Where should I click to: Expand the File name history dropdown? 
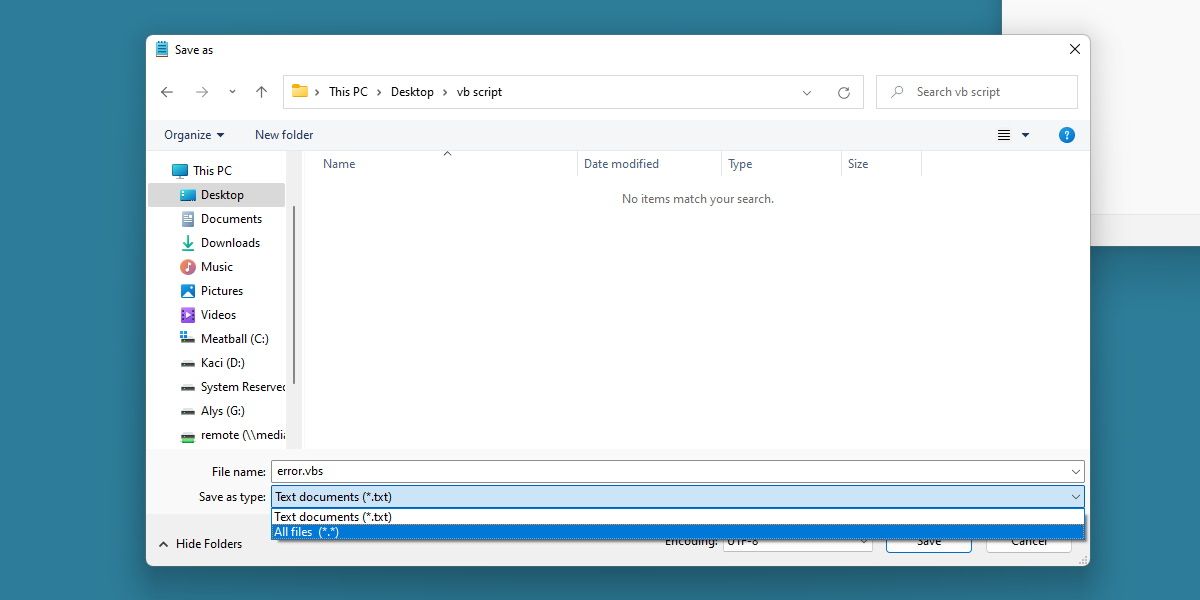(1075, 472)
